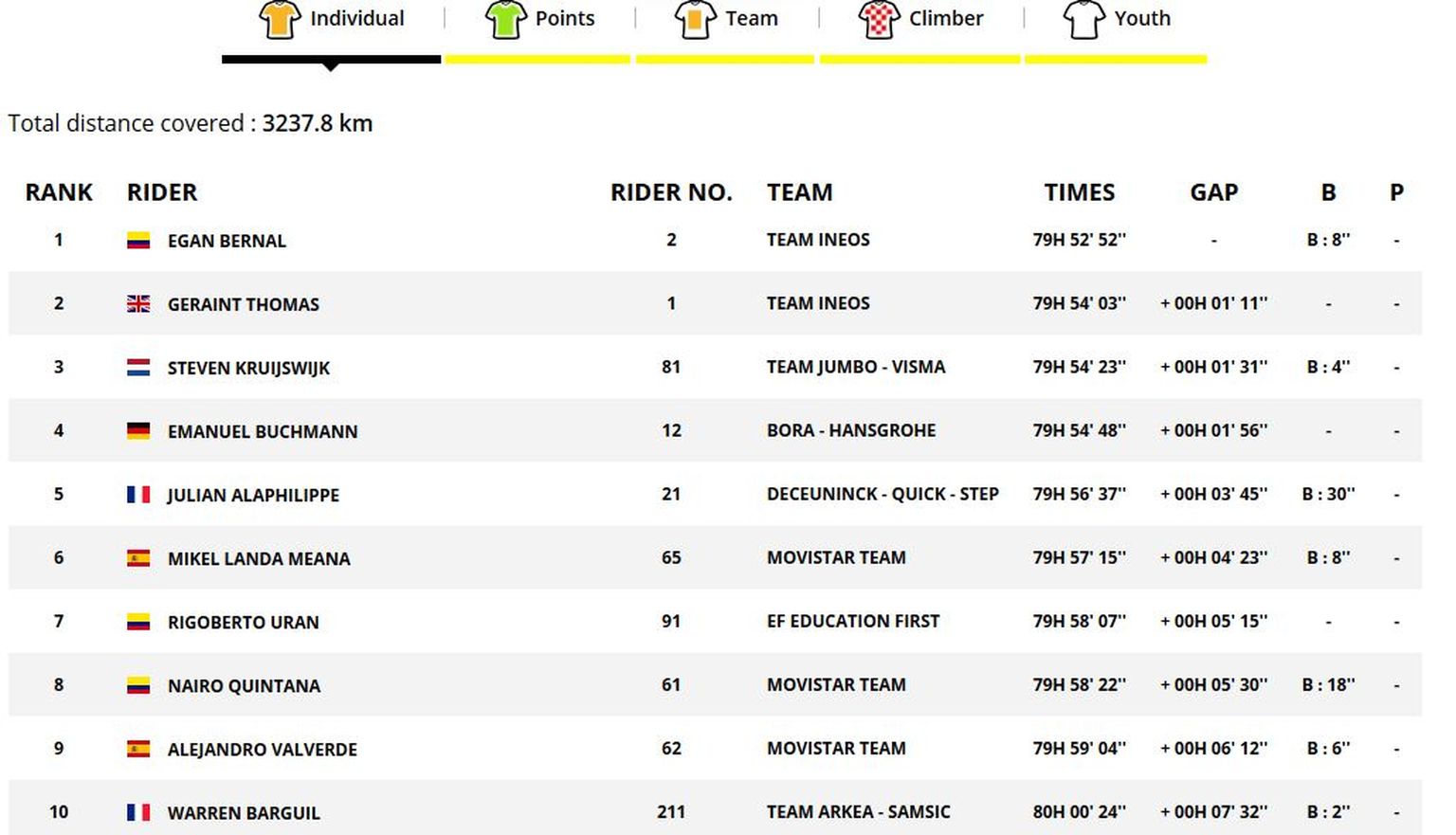Viewport: 1456px width, 835px height.
Task: Click the white Youth jersey icon
Action: 1083,19
